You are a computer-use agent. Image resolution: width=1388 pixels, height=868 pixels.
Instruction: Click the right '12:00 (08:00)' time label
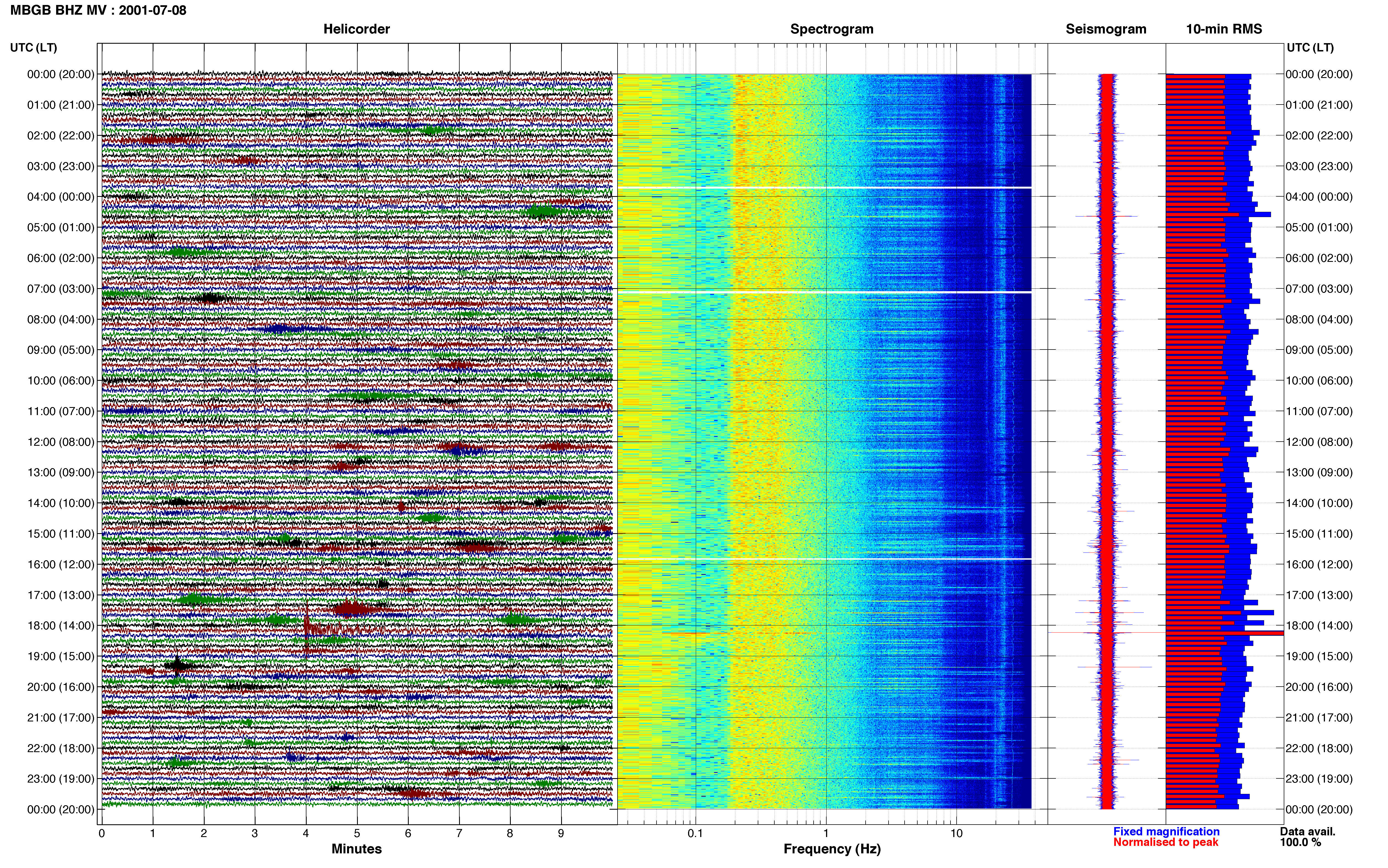click(1319, 442)
